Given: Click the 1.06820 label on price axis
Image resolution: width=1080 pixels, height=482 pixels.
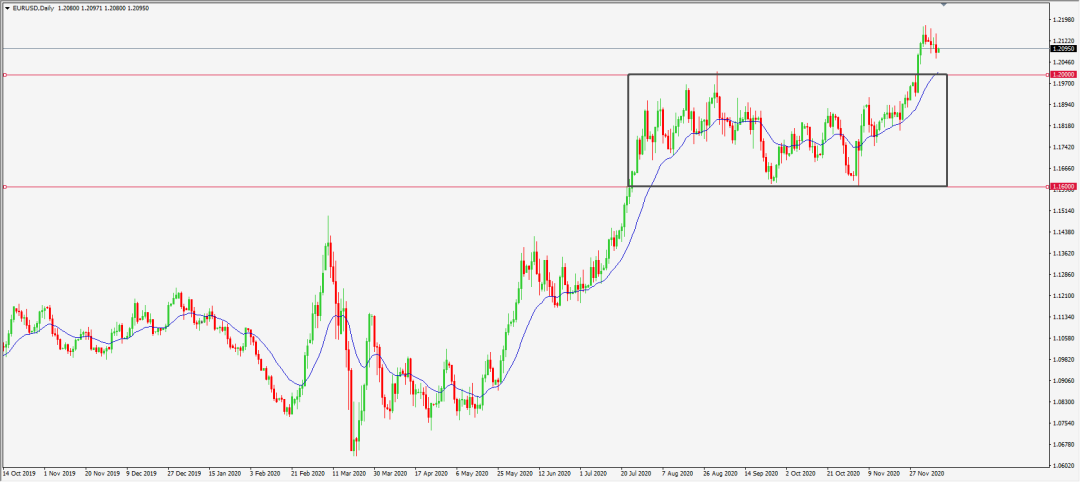Looking at the screenshot, I should click(x=1063, y=444).
